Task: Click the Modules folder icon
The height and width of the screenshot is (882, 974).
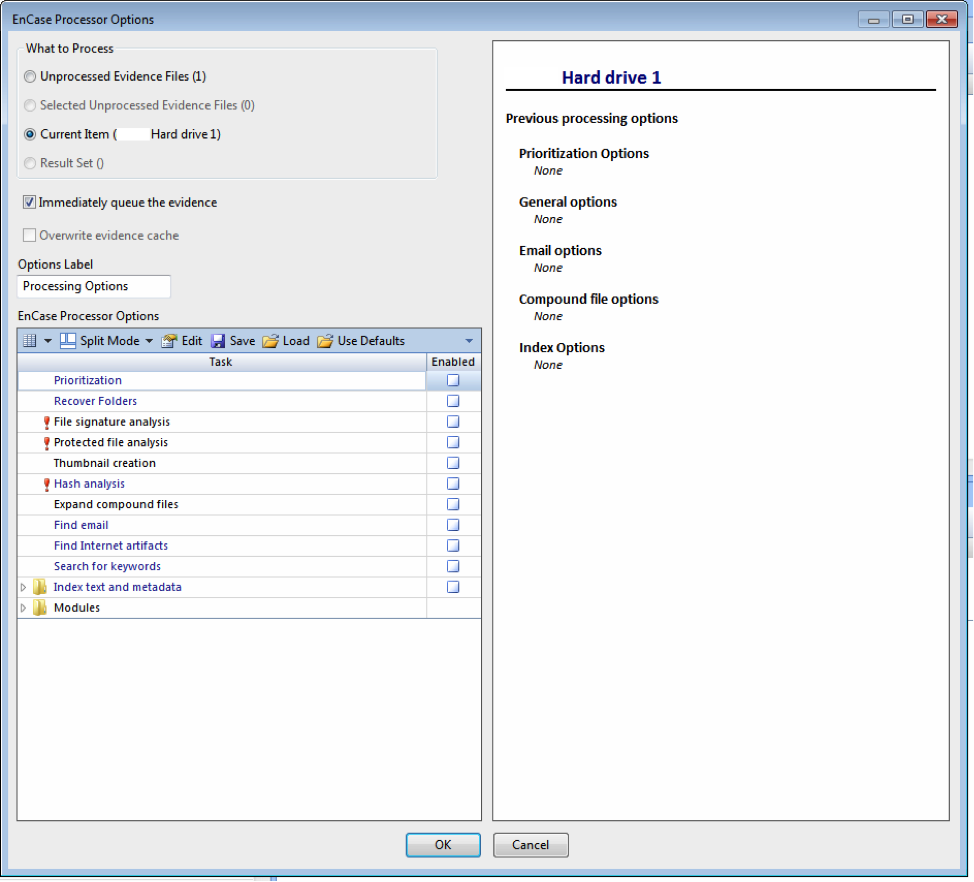Action: point(40,607)
